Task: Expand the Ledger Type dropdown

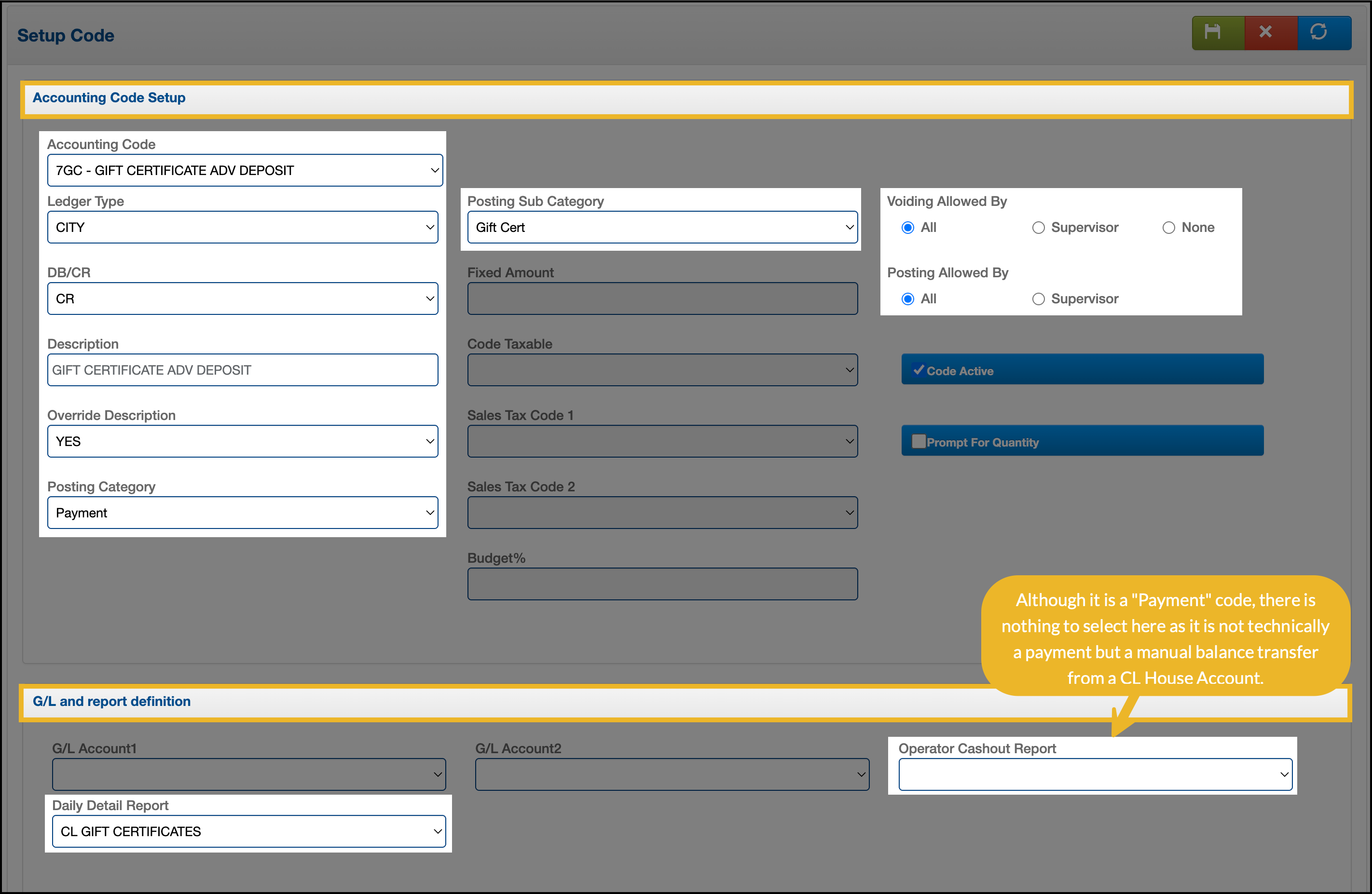Action: tap(243, 228)
